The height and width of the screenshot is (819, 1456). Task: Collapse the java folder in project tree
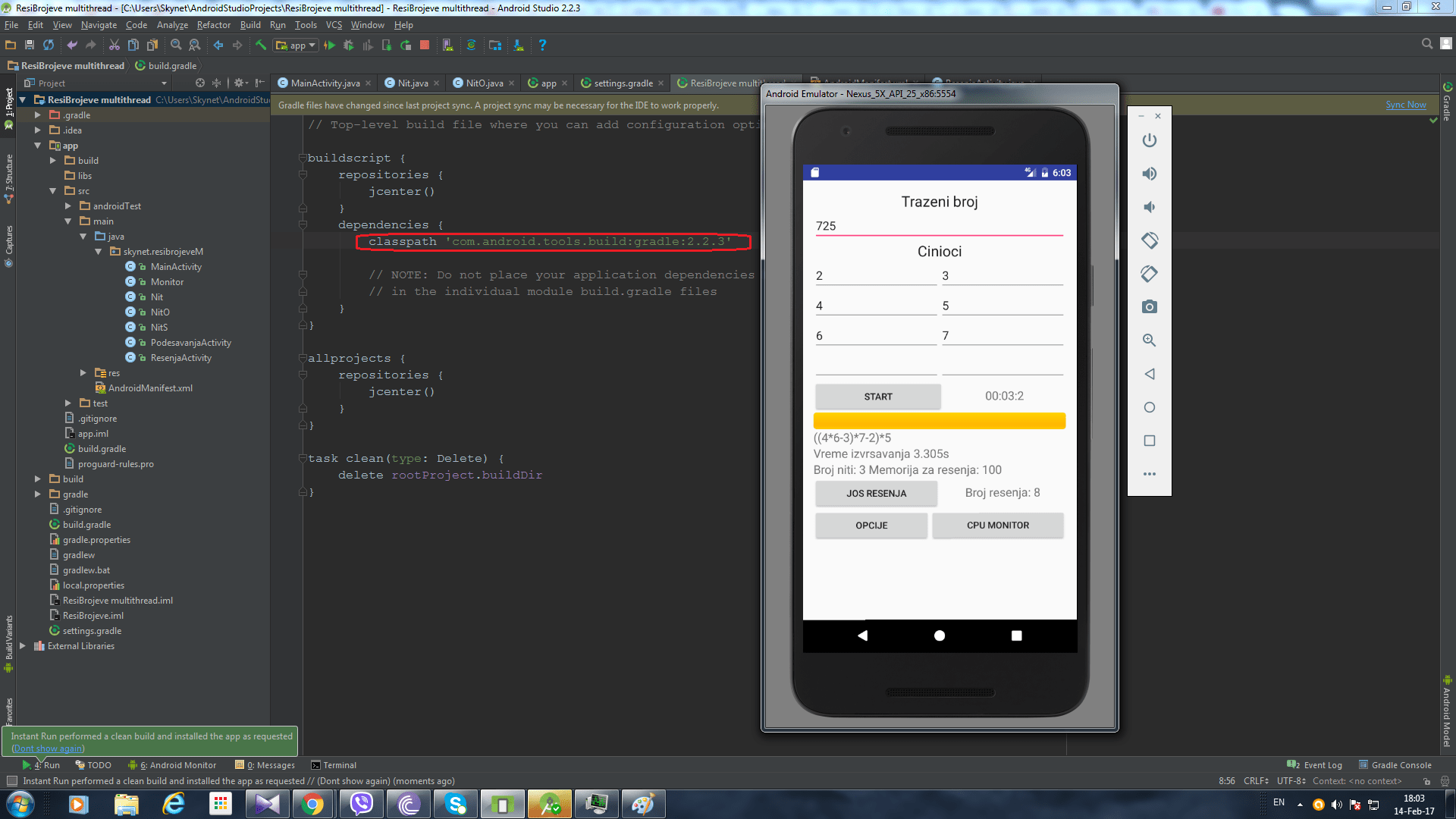click(83, 236)
